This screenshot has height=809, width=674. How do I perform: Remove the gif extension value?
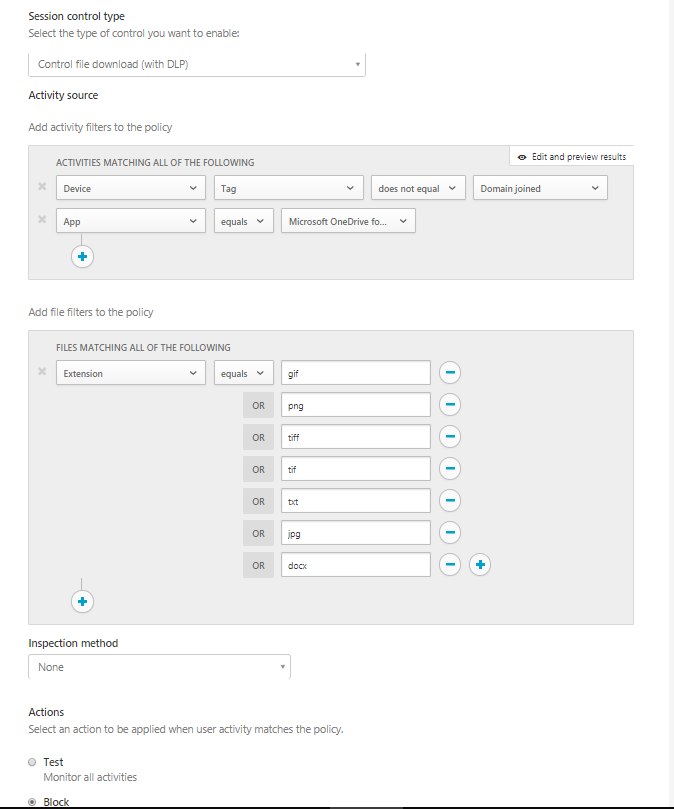point(449,372)
